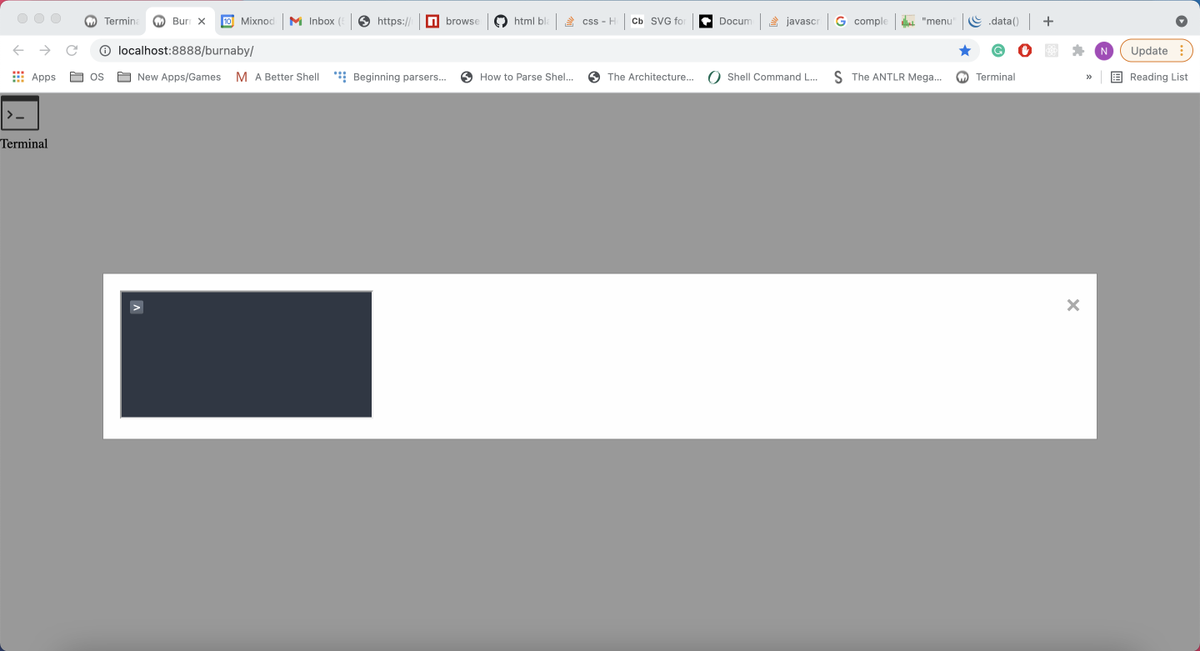Open the tab search dropdown arrow
The width and height of the screenshot is (1200, 651).
pos(1180,20)
